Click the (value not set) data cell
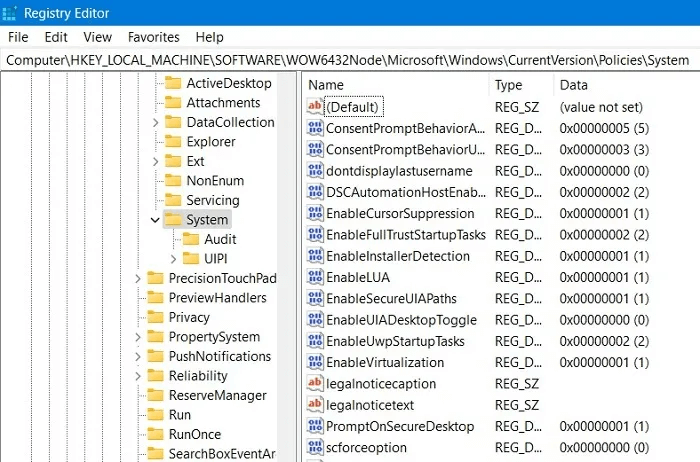This screenshot has width=700, height=462. tap(601, 107)
